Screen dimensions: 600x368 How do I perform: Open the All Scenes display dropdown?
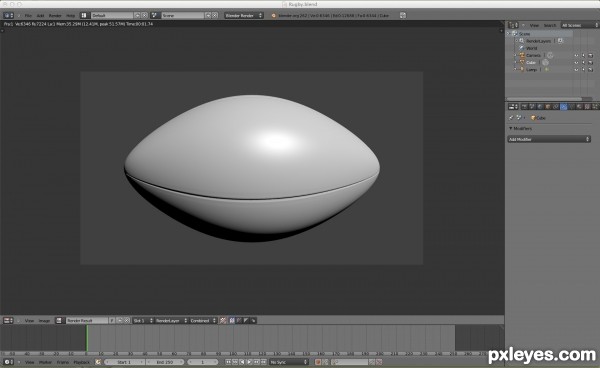(x=579, y=25)
